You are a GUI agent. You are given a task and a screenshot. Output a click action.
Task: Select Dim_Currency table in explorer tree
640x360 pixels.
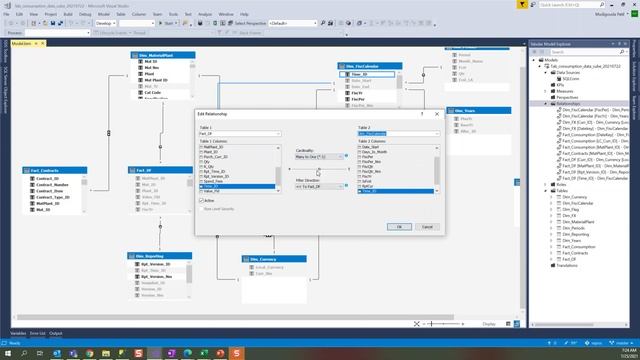tap(574, 197)
